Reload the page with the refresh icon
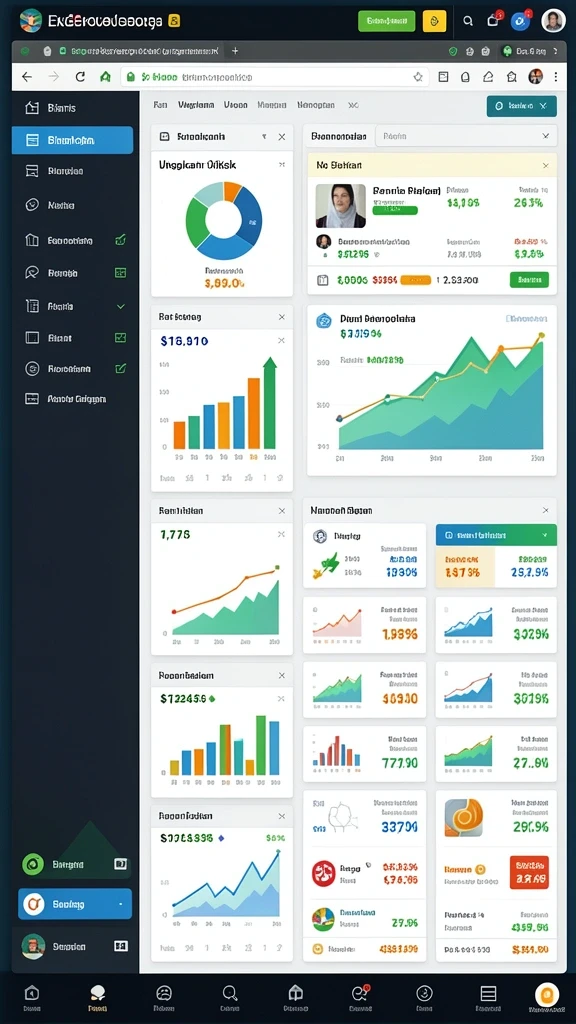The width and height of the screenshot is (576, 1024). (80, 77)
